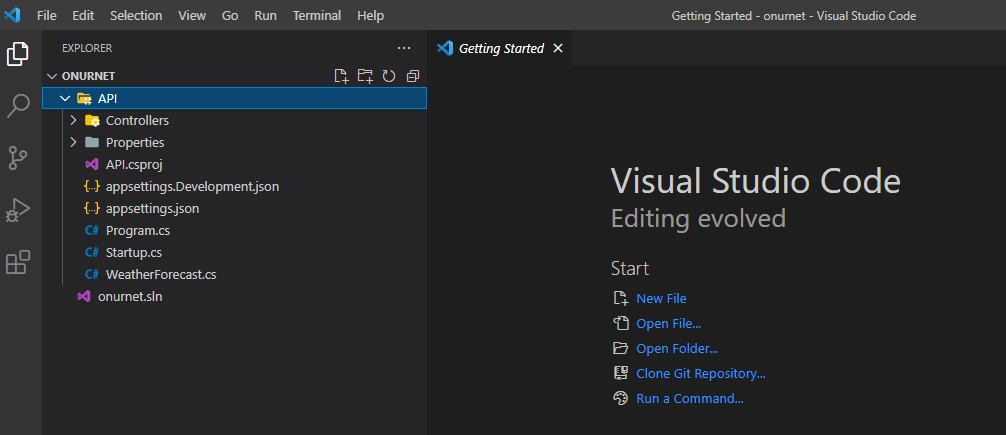Image resolution: width=1006 pixels, height=435 pixels.
Task: Open the Extensions view icon
Action: pos(18,262)
